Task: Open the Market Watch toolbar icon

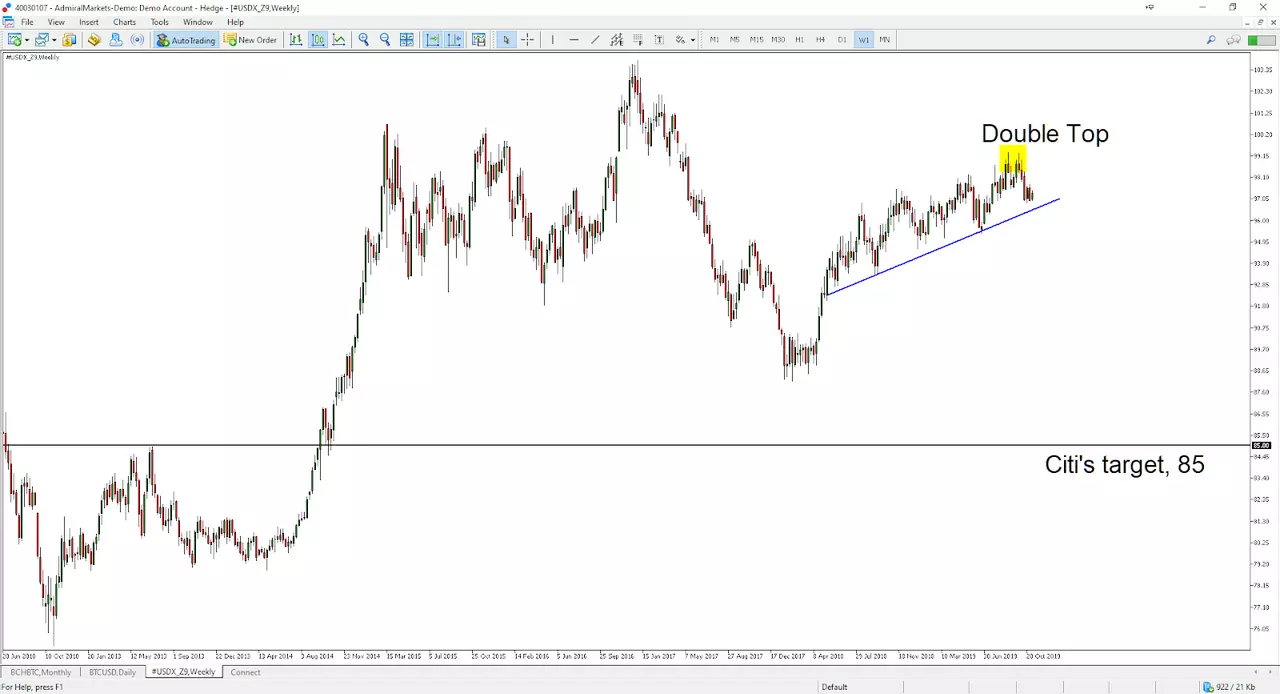Action: pyautogui.click(x=69, y=40)
